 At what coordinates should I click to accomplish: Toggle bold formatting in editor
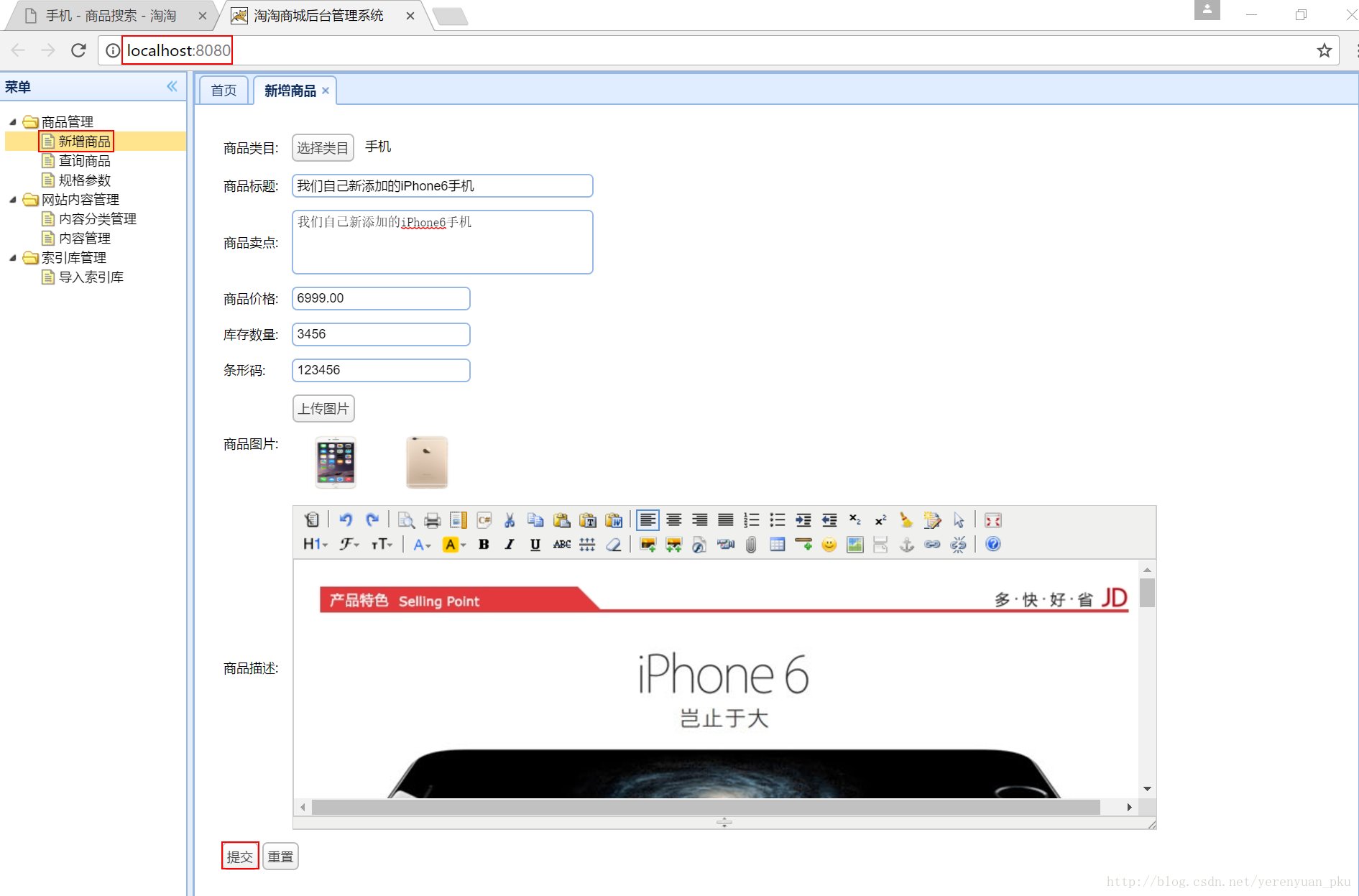[484, 544]
